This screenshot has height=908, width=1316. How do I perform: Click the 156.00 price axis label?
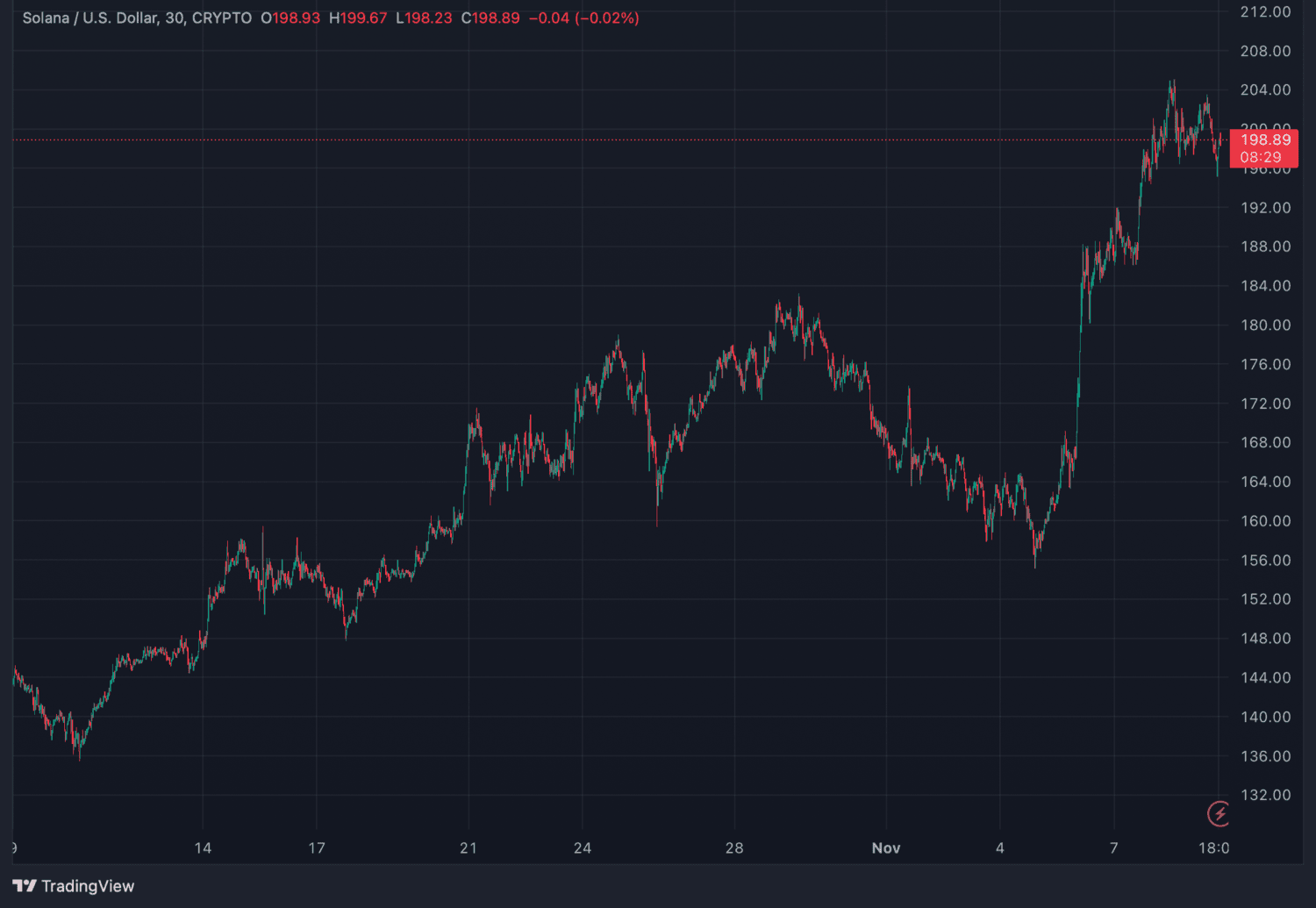[x=1265, y=560]
